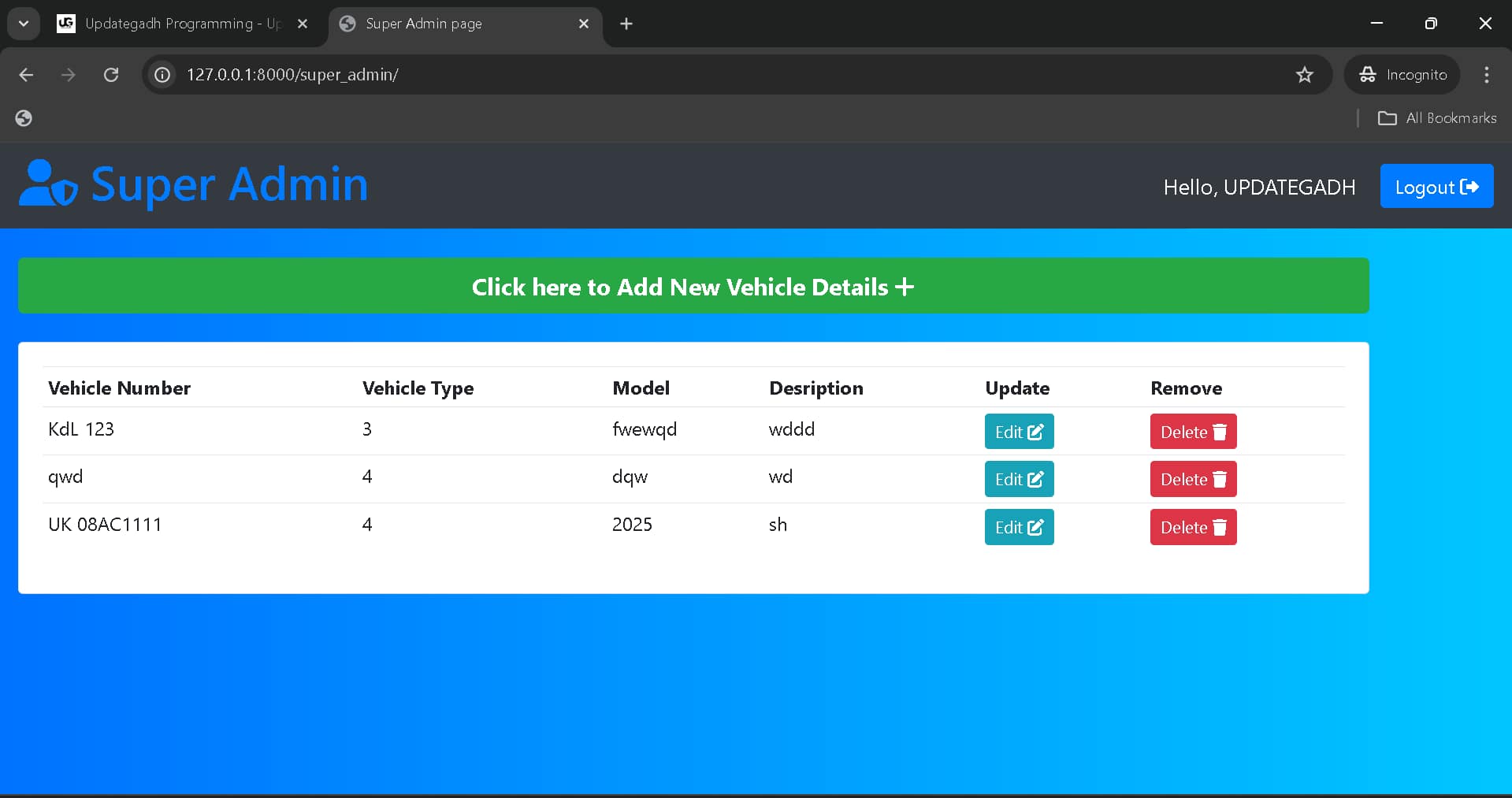
Task: Edit the KdL 123 vehicle row
Action: 1019,432
